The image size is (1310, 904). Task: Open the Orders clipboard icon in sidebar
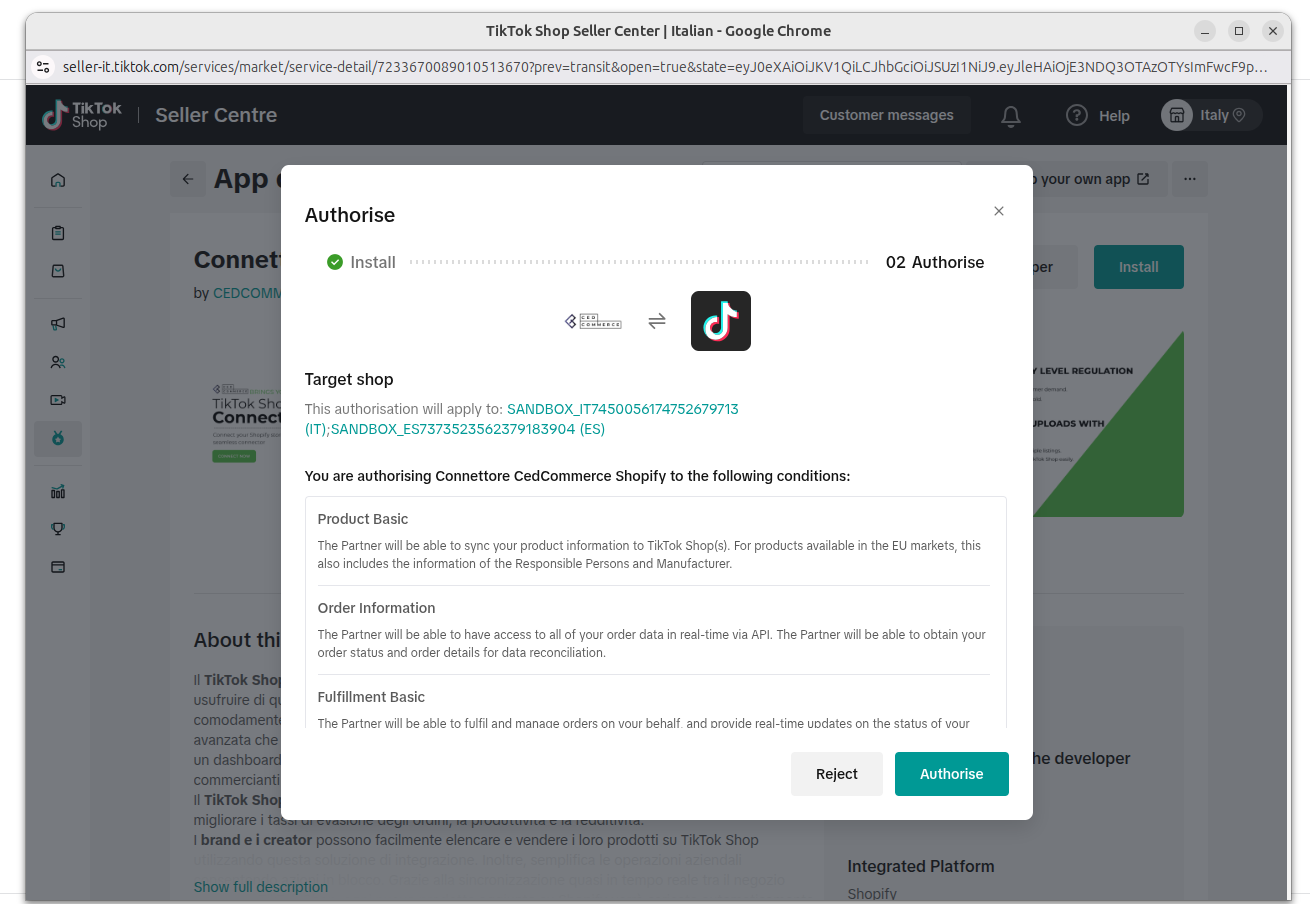[58, 233]
